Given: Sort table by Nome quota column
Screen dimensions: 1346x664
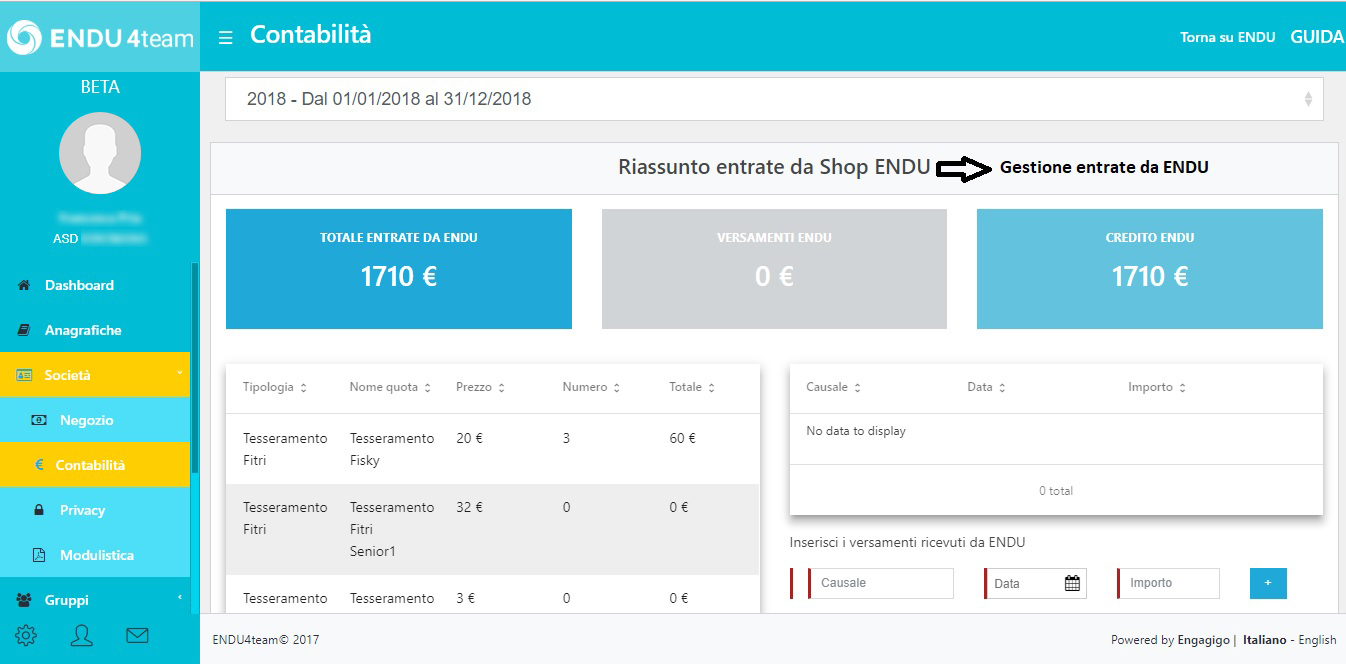Looking at the screenshot, I should pyautogui.click(x=390, y=387).
